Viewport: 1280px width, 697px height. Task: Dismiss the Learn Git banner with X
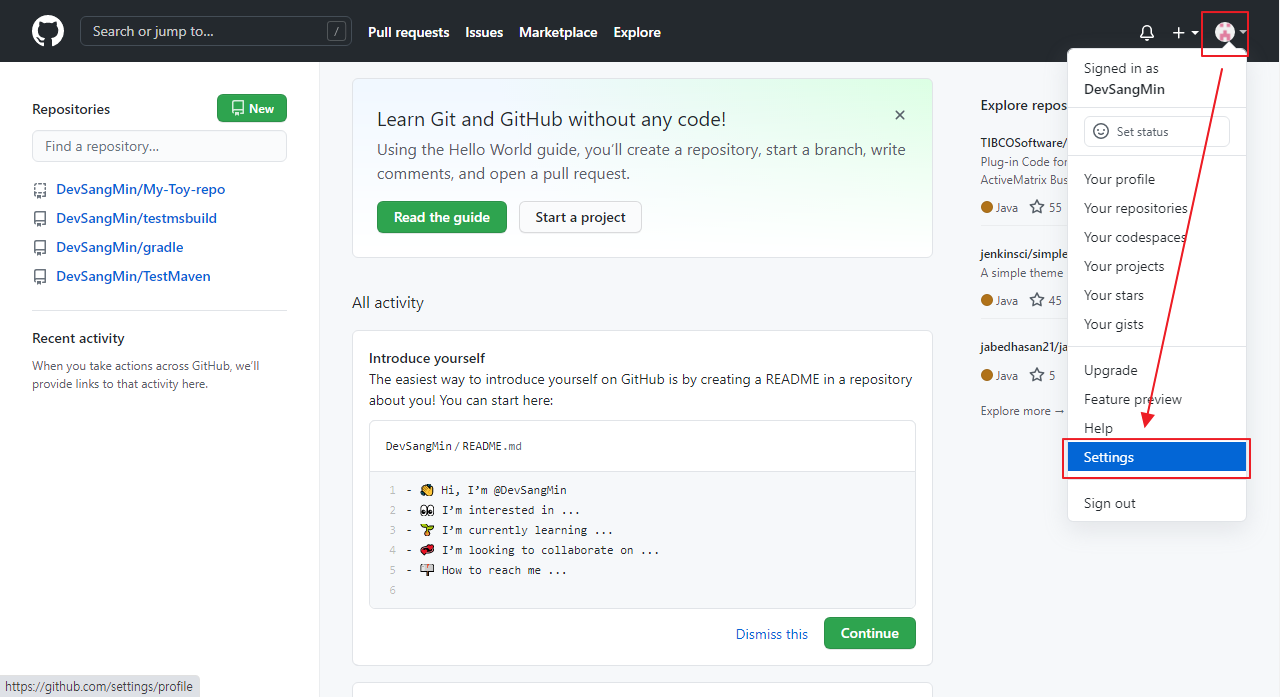(x=900, y=115)
